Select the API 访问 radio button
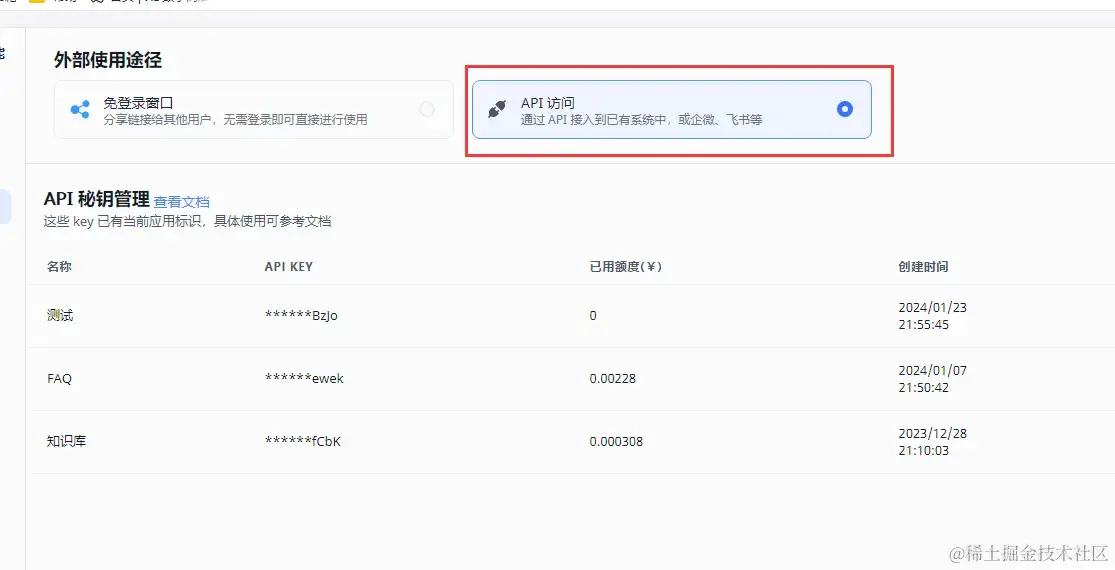Viewport: 1115px width, 570px height. [845, 109]
